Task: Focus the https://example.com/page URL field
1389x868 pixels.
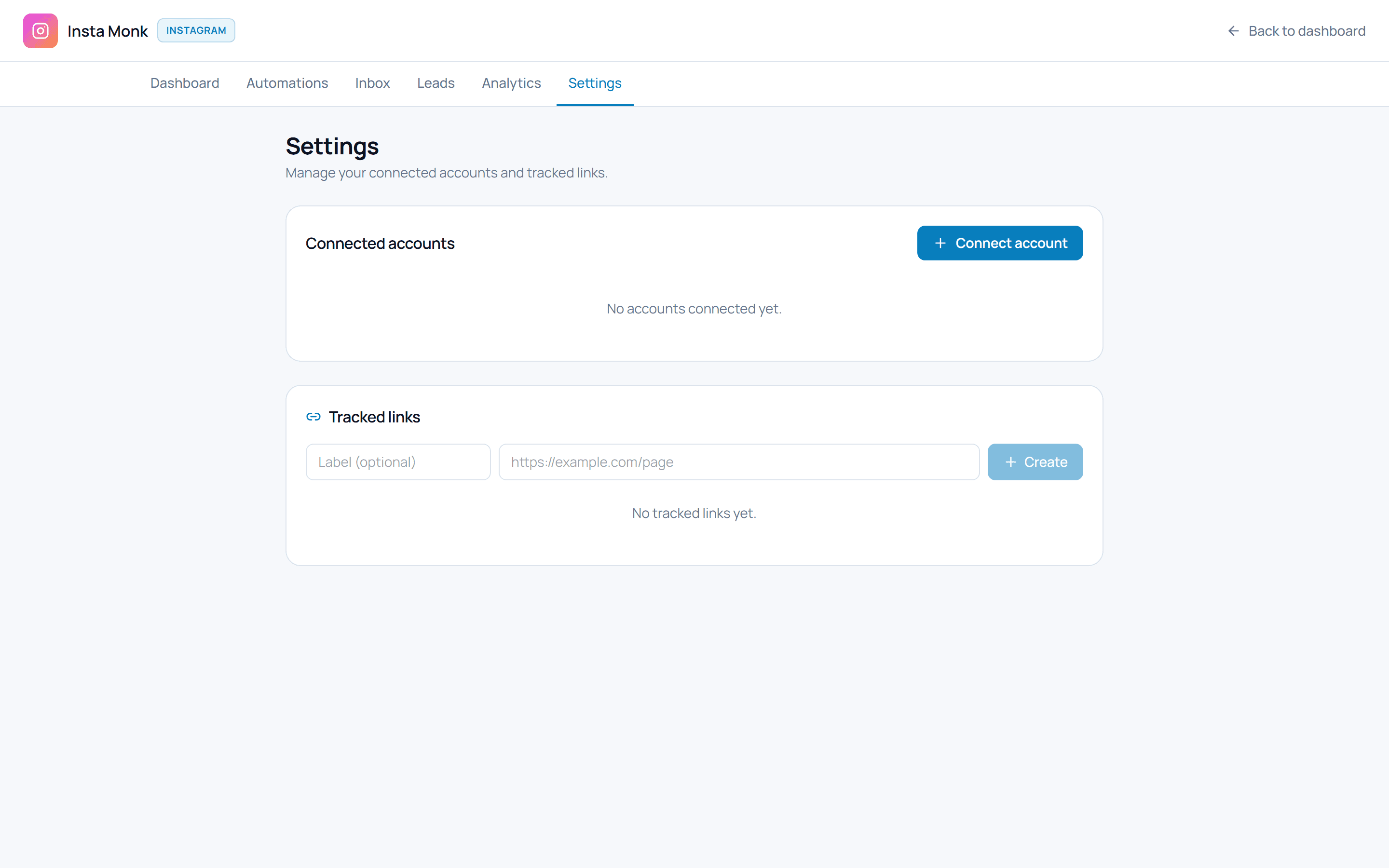Action: [x=739, y=462]
